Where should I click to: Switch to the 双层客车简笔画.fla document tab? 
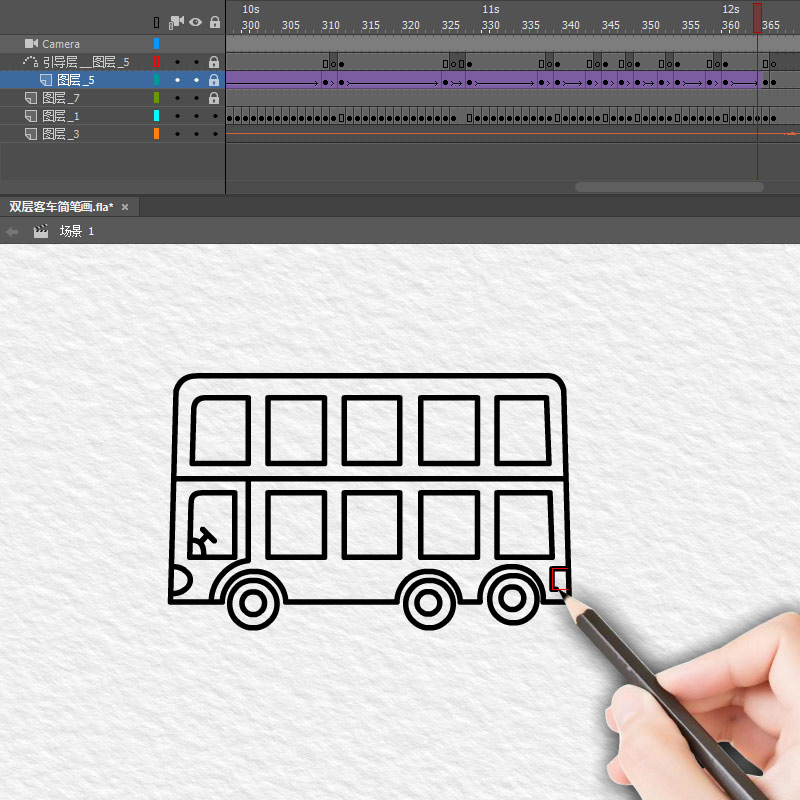61,207
